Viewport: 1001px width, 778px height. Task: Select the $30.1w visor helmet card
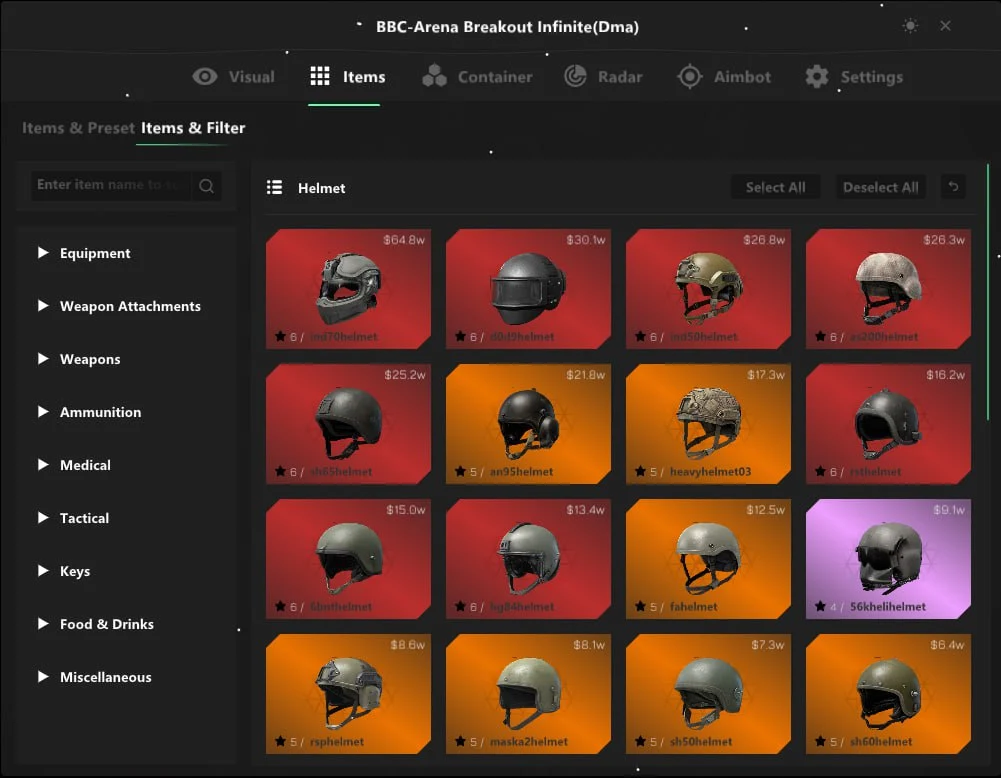coord(529,289)
